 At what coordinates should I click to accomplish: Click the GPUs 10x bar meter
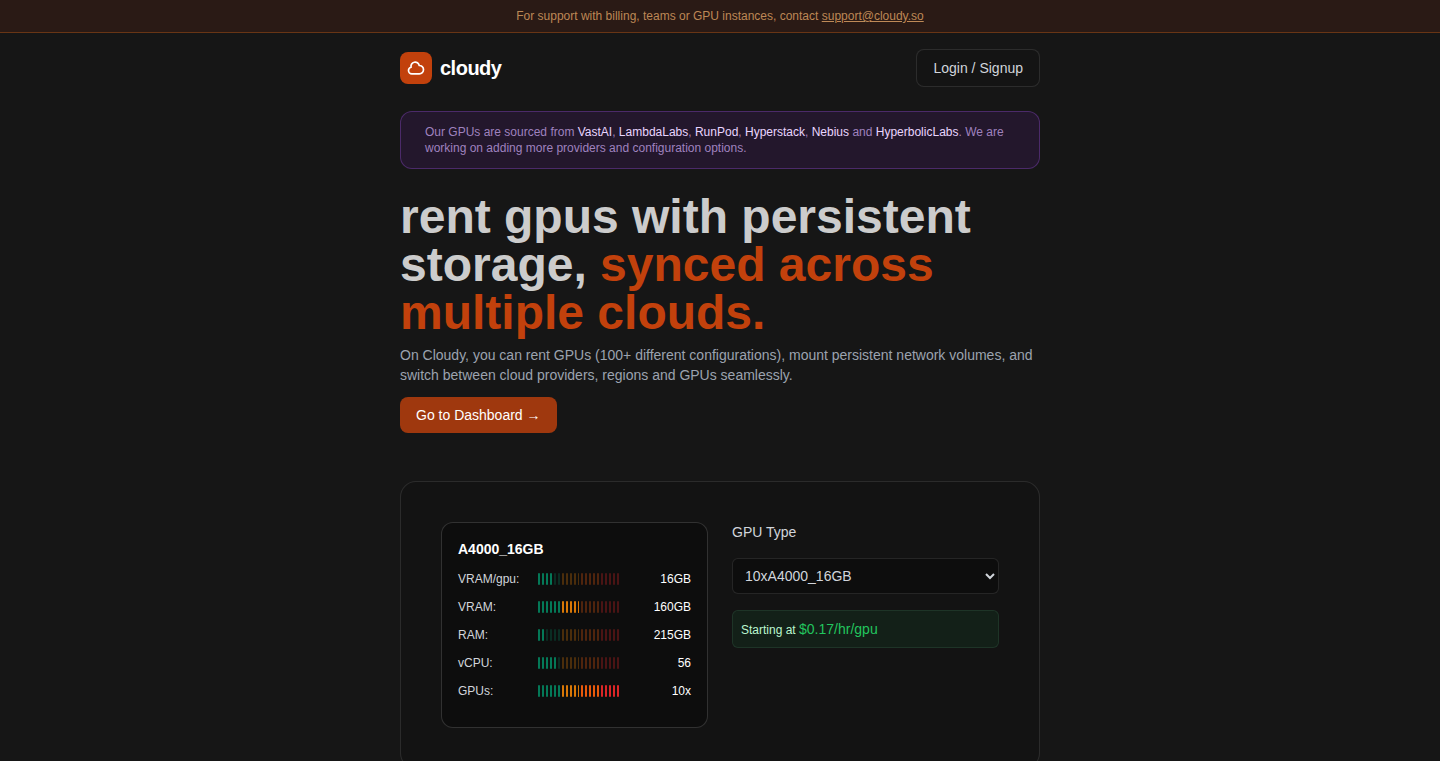pos(579,691)
